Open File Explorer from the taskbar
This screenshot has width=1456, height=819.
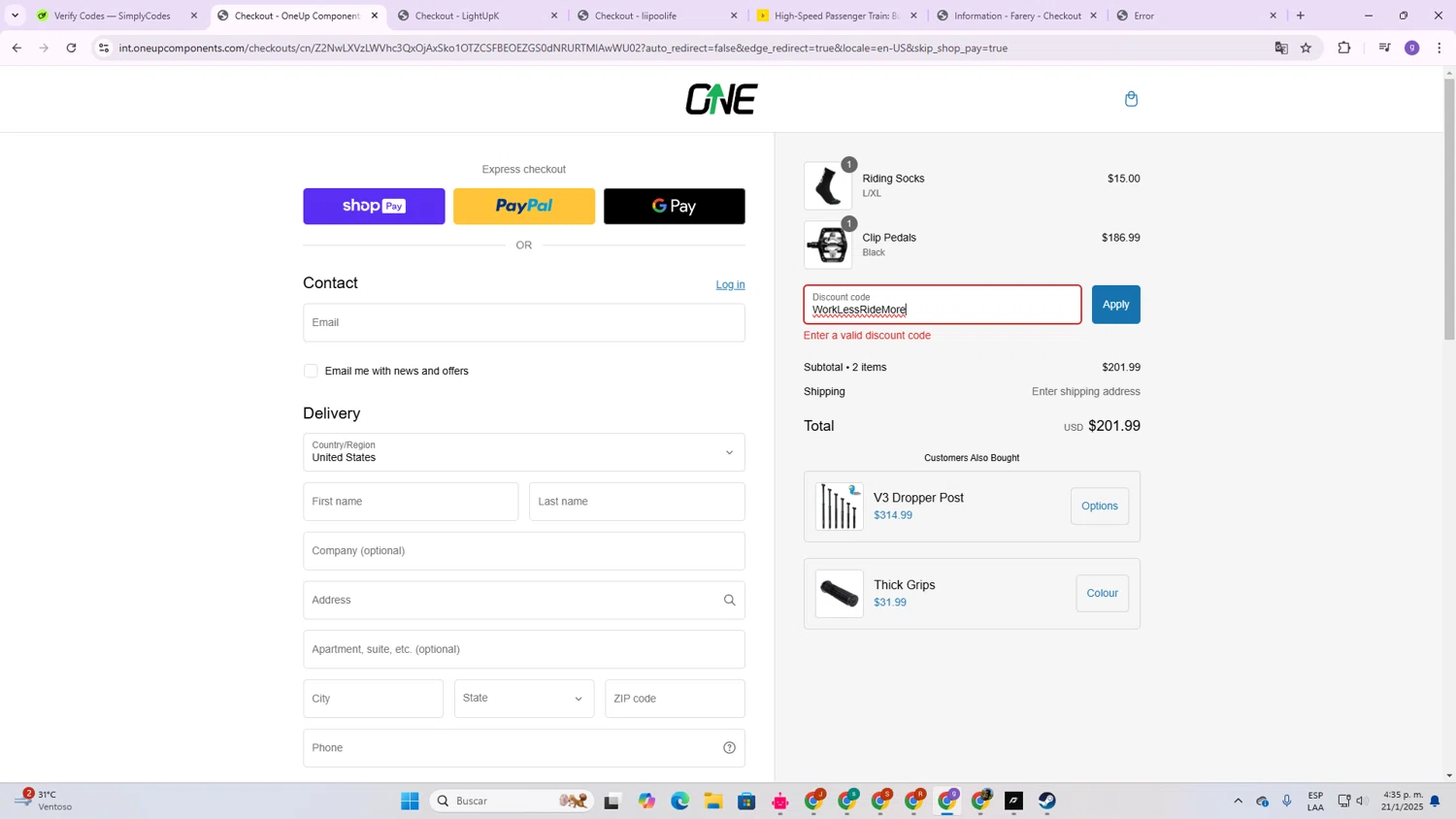[x=713, y=802]
